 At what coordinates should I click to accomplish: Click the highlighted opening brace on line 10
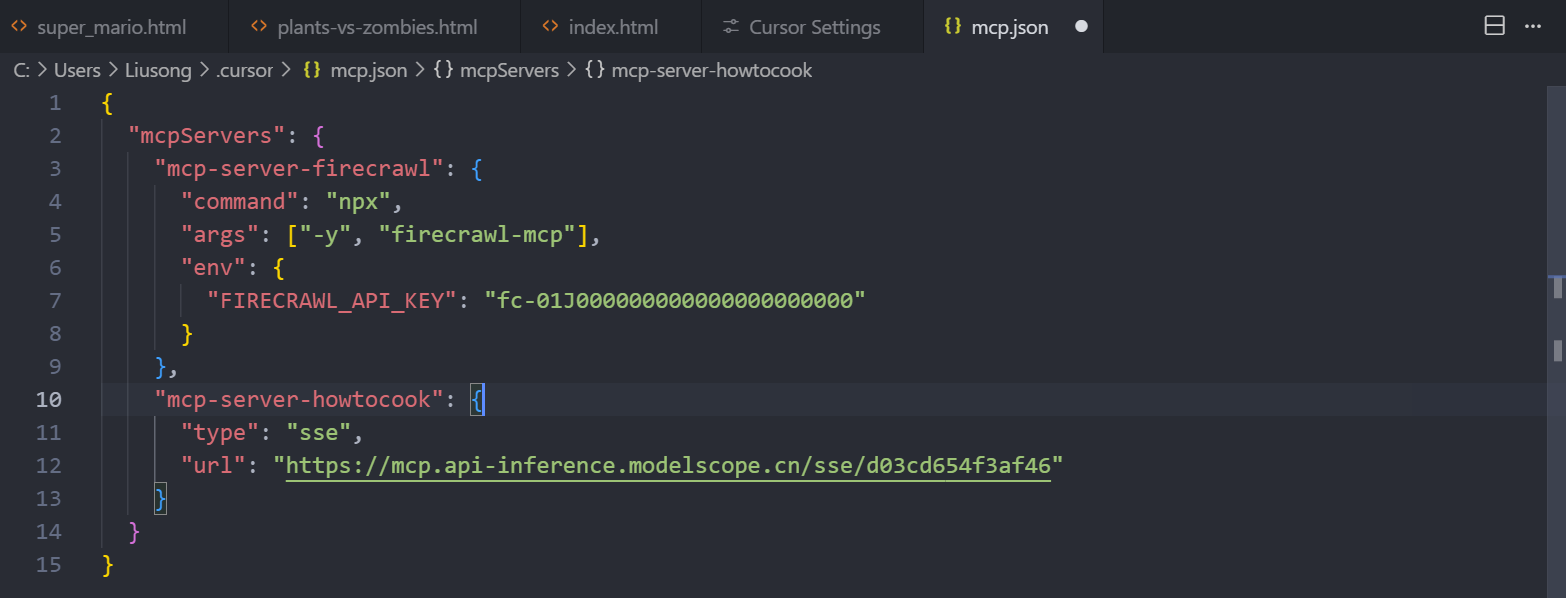[478, 401]
